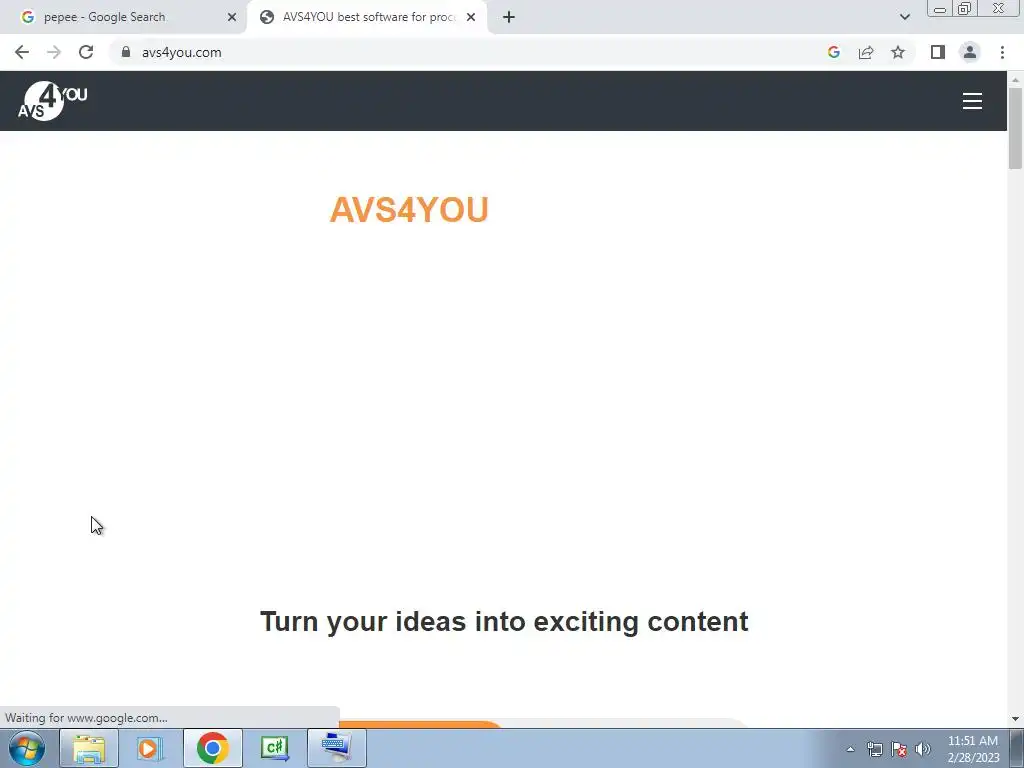Image resolution: width=1024 pixels, height=768 pixels.
Task: Click the page vertical scrollbar thumb
Action: pyautogui.click(x=1015, y=127)
